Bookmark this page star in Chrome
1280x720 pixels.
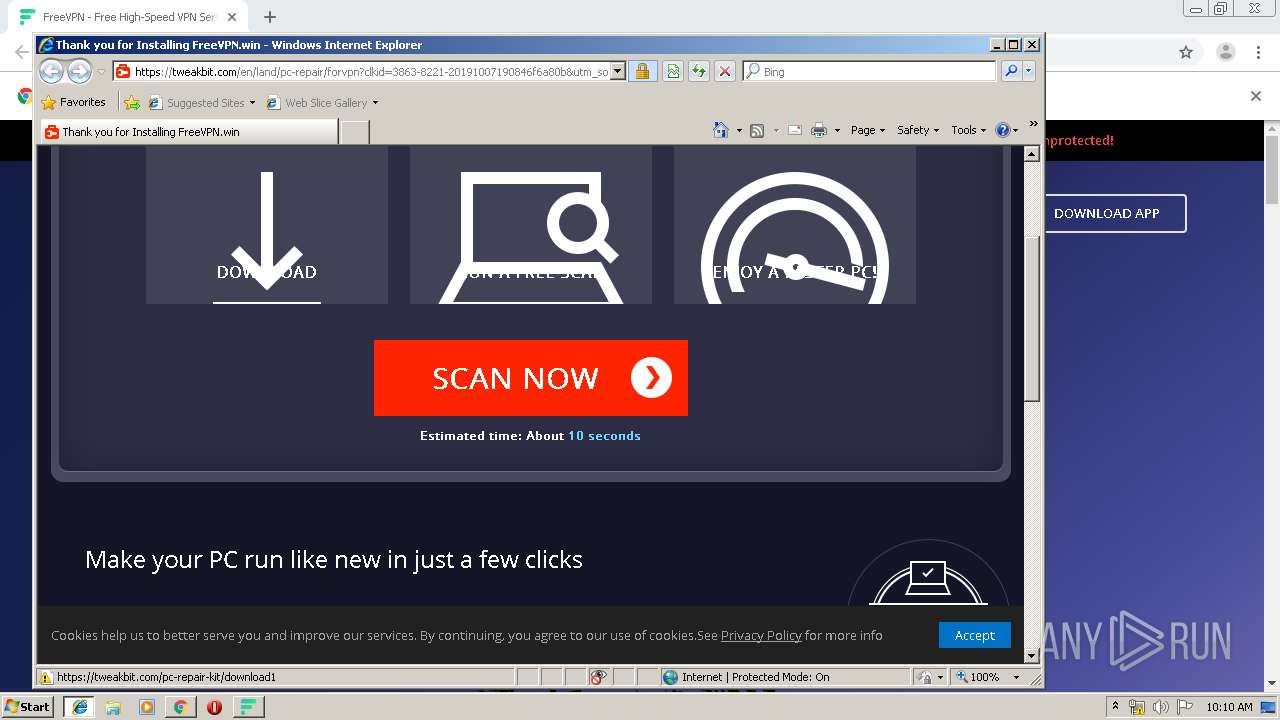[x=1186, y=52]
